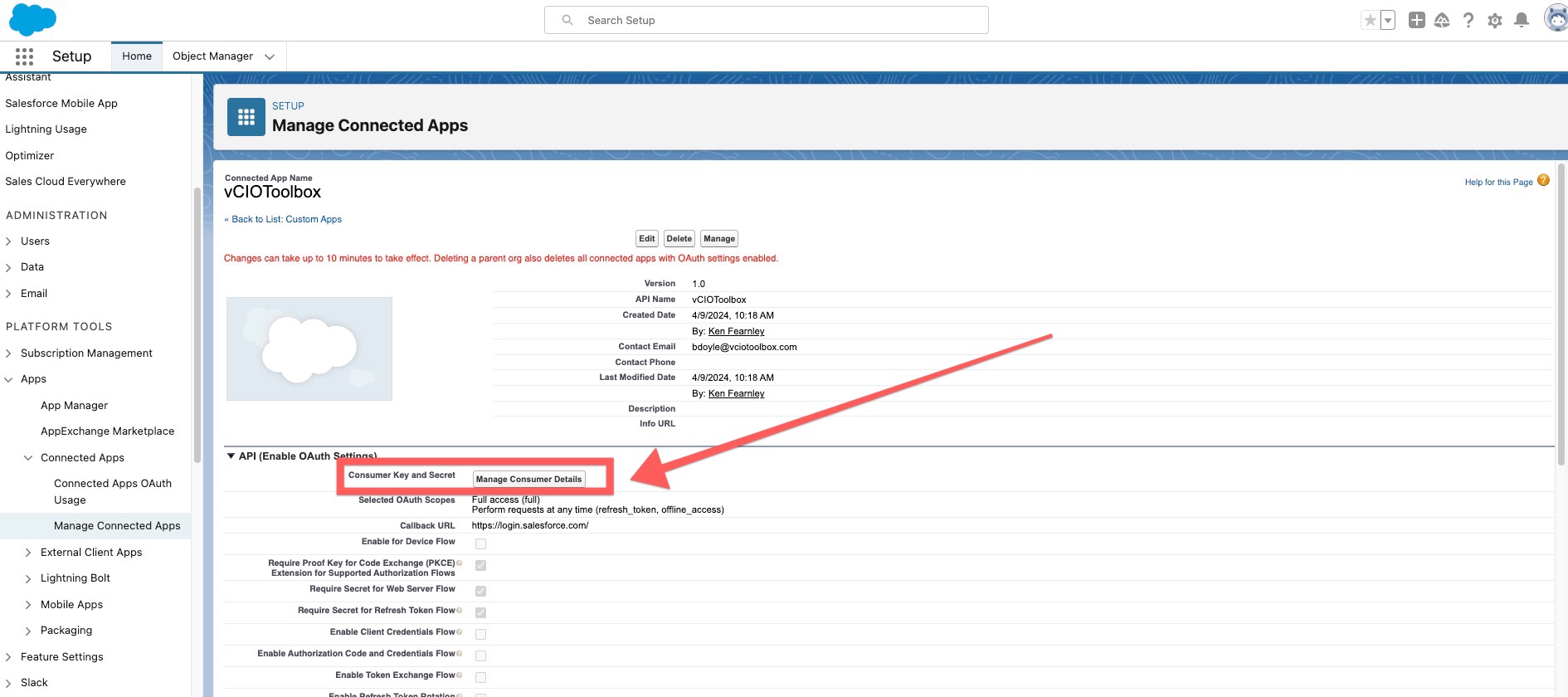Click the Authorization Code and Credentials info icon

point(459,653)
